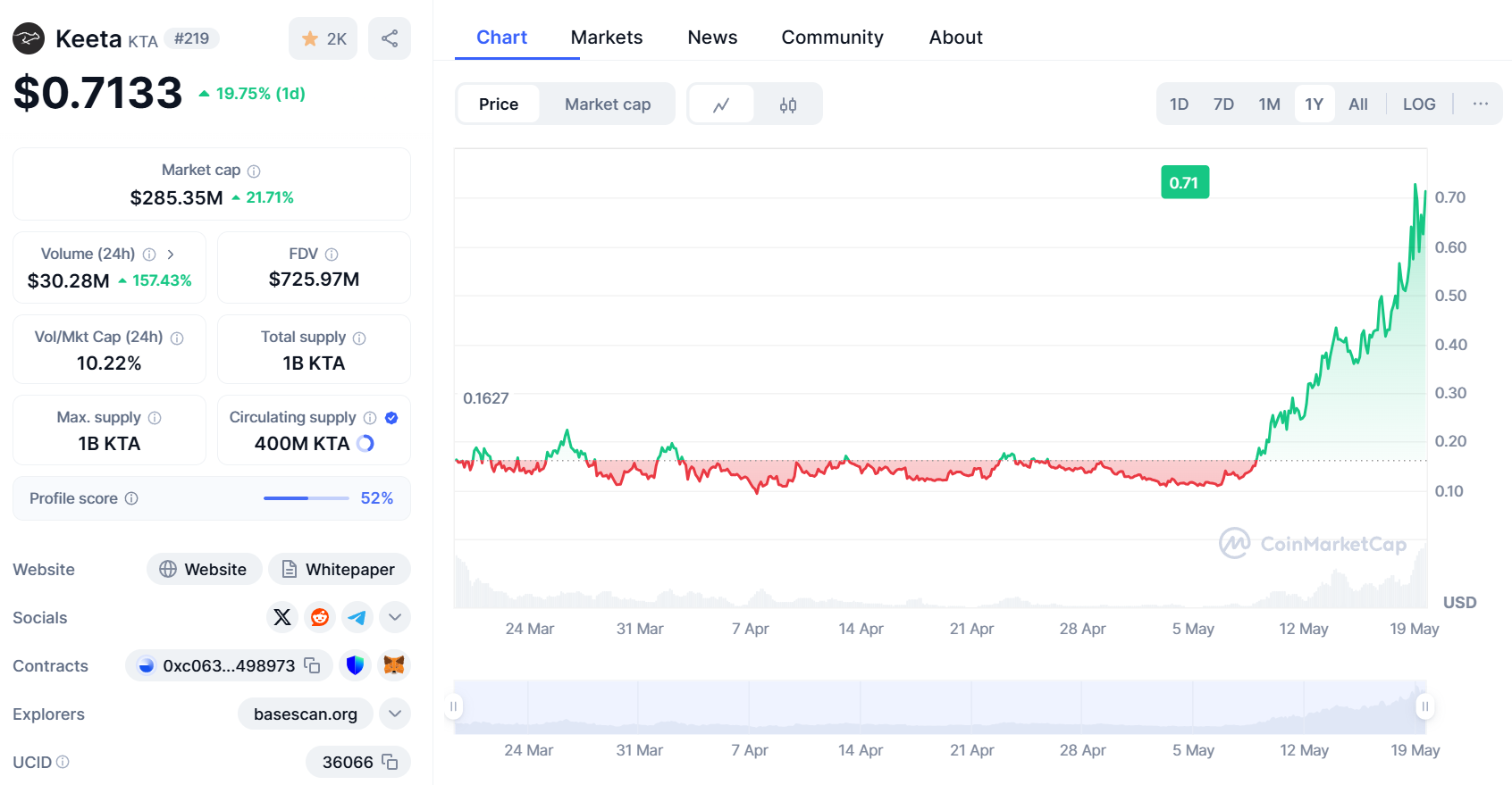Switch to the Markets tab
1512x785 pixels.
[x=607, y=38]
